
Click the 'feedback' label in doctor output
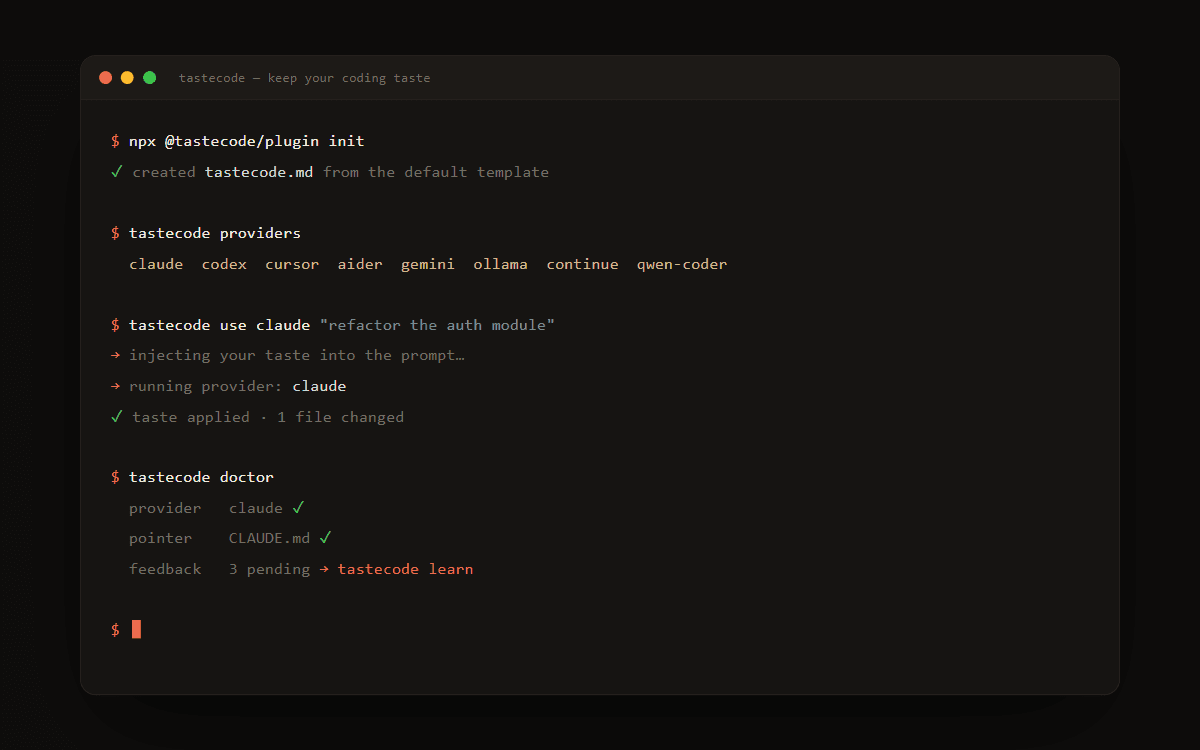165,569
